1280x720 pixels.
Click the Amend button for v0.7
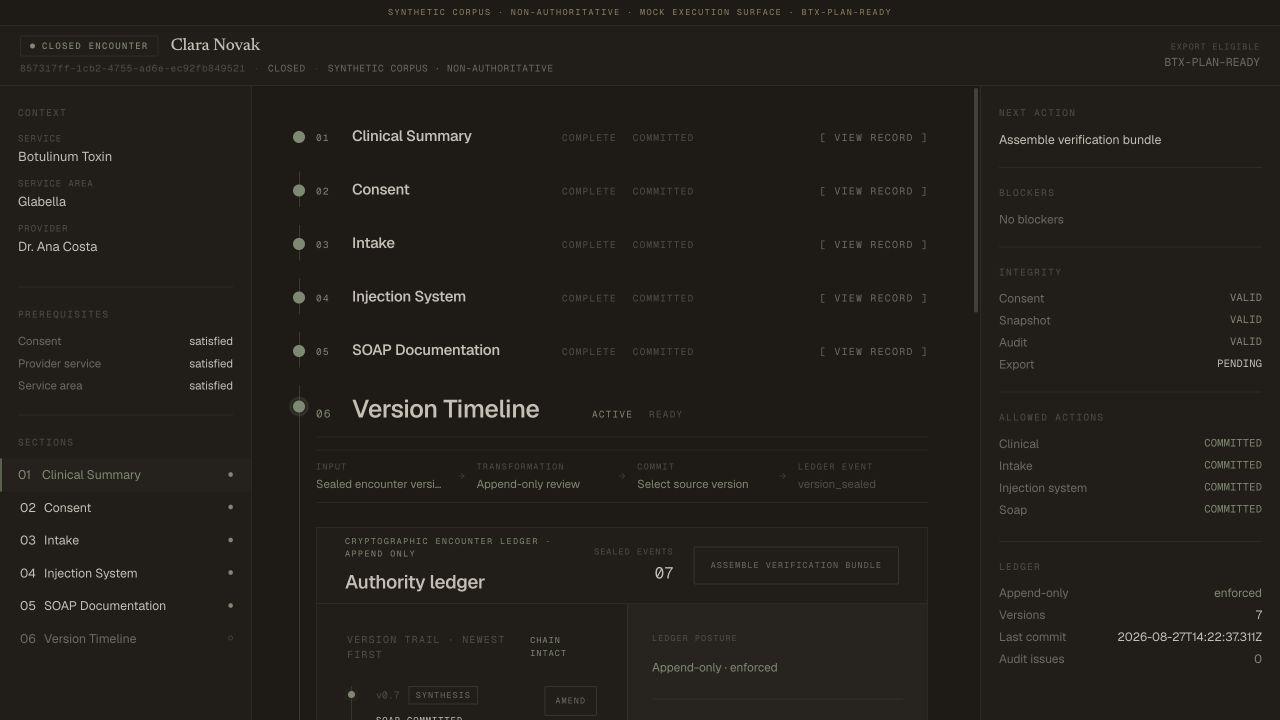(570, 700)
